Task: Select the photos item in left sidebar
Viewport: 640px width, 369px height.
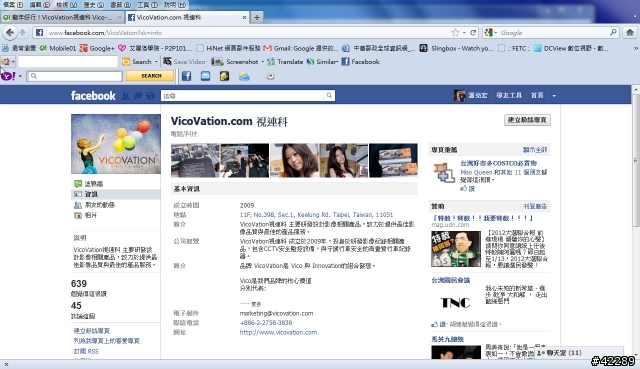Action: [91, 215]
